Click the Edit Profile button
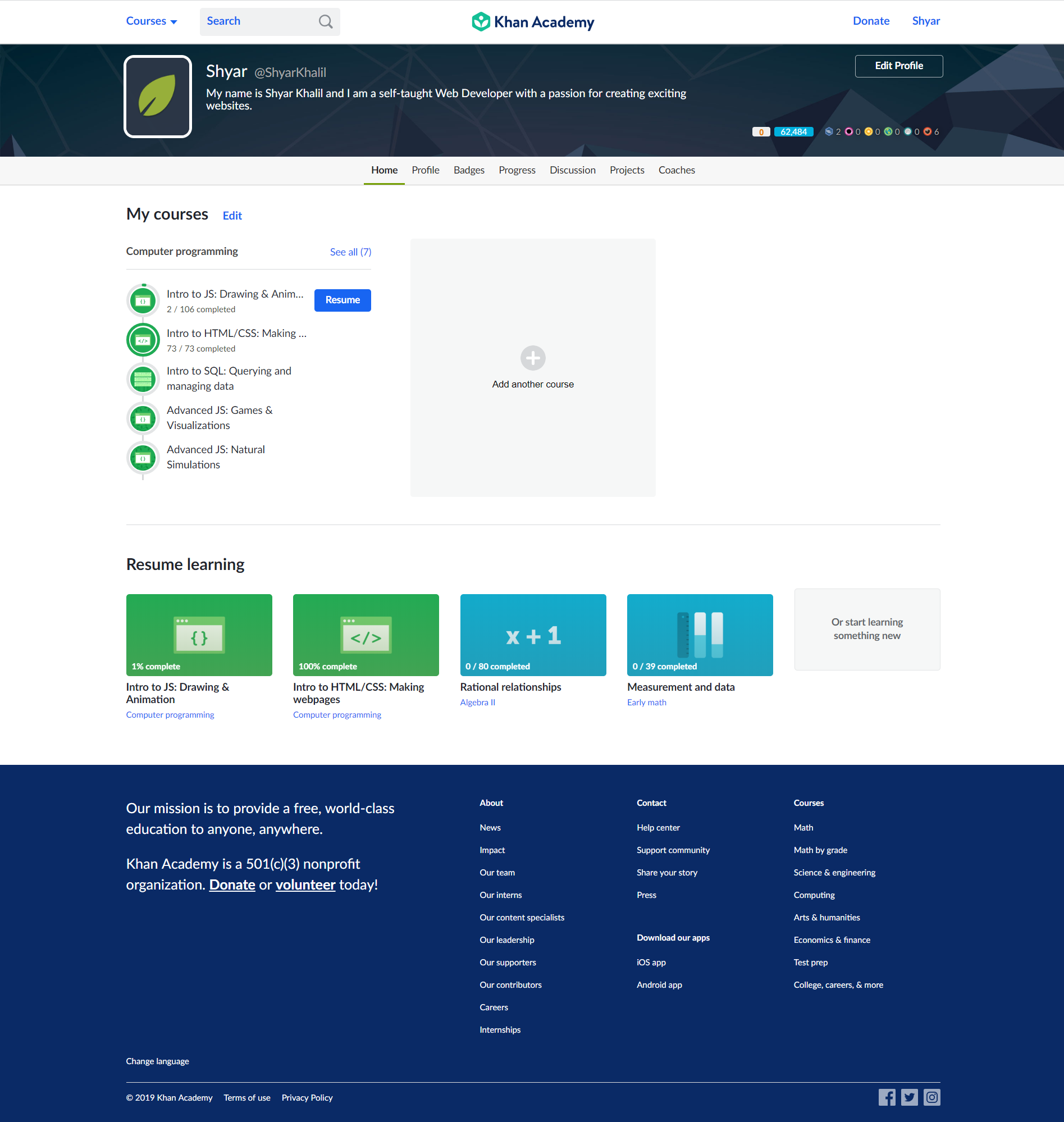Viewport: 1064px width, 1122px height. 898,66
